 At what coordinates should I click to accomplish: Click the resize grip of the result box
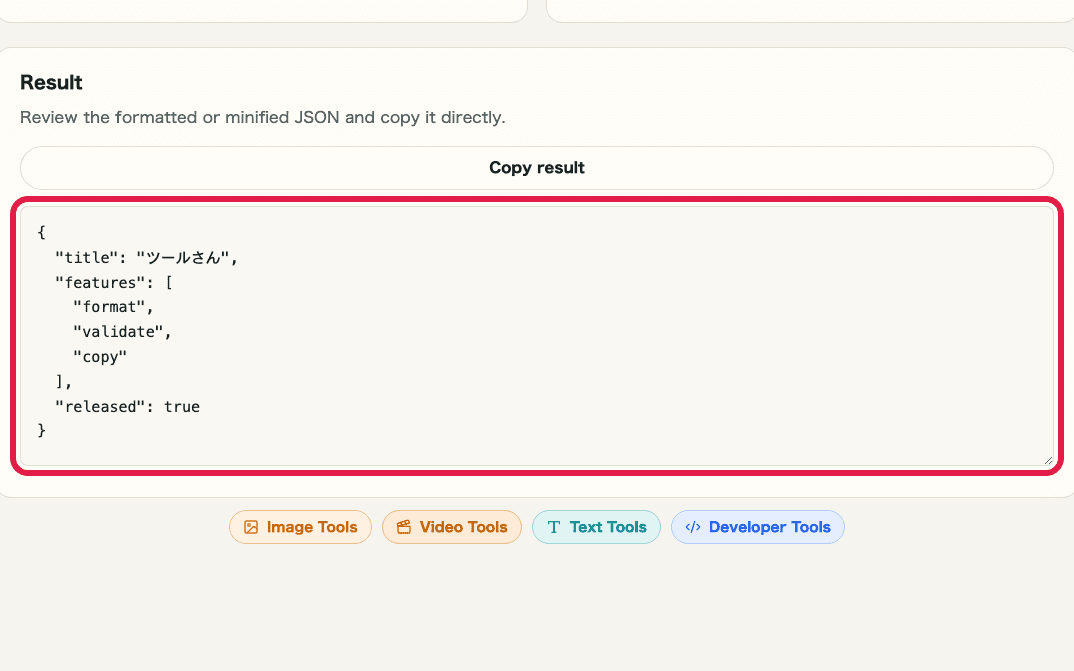1046,459
